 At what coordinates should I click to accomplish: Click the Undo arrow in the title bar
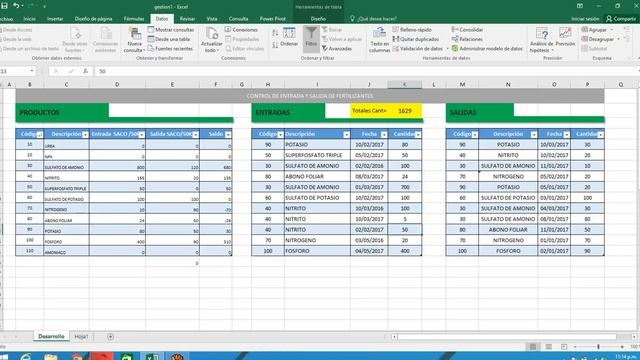point(16,6)
